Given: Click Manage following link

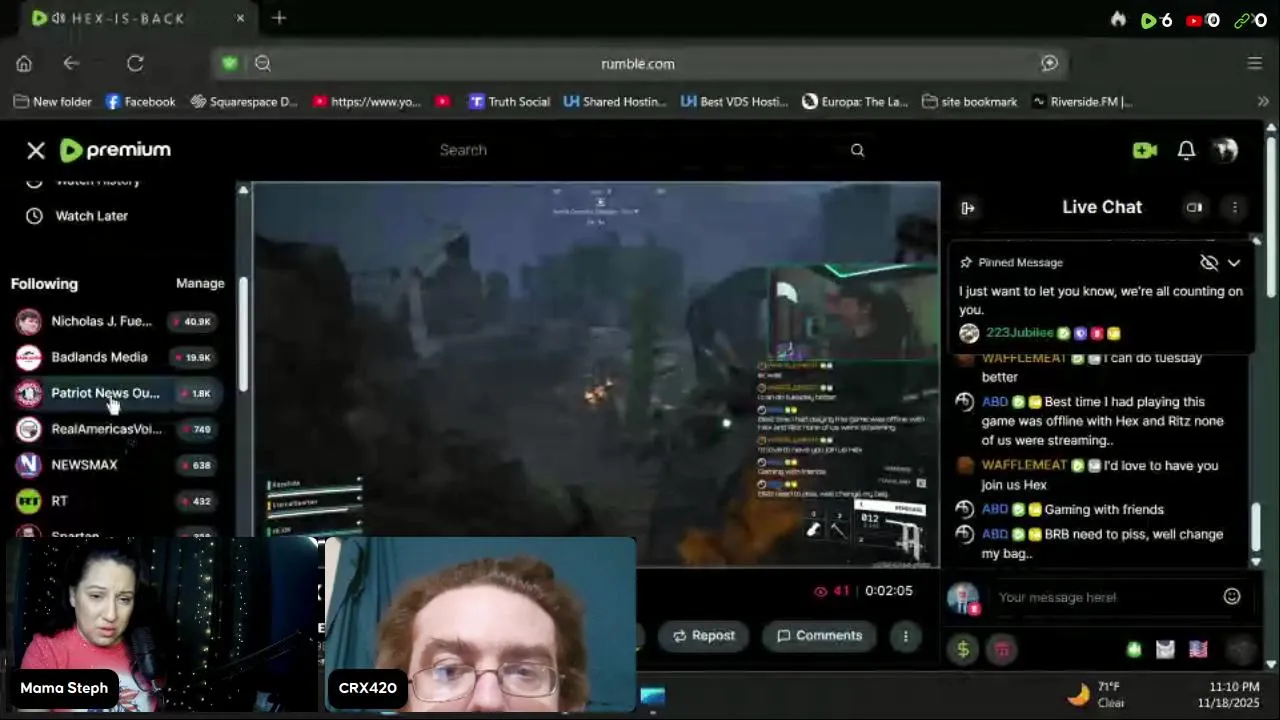Looking at the screenshot, I should pos(200,283).
